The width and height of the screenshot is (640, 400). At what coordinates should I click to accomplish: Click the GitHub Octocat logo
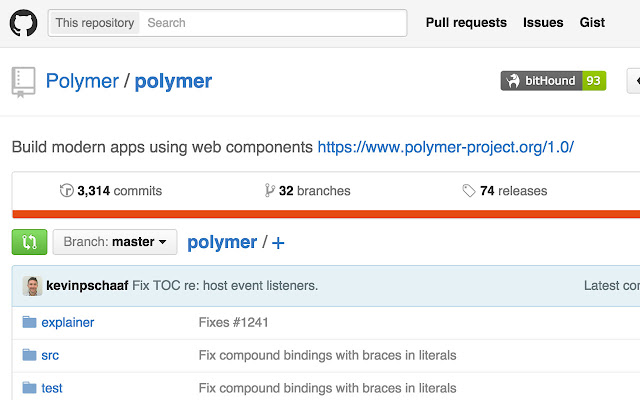click(23, 23)
